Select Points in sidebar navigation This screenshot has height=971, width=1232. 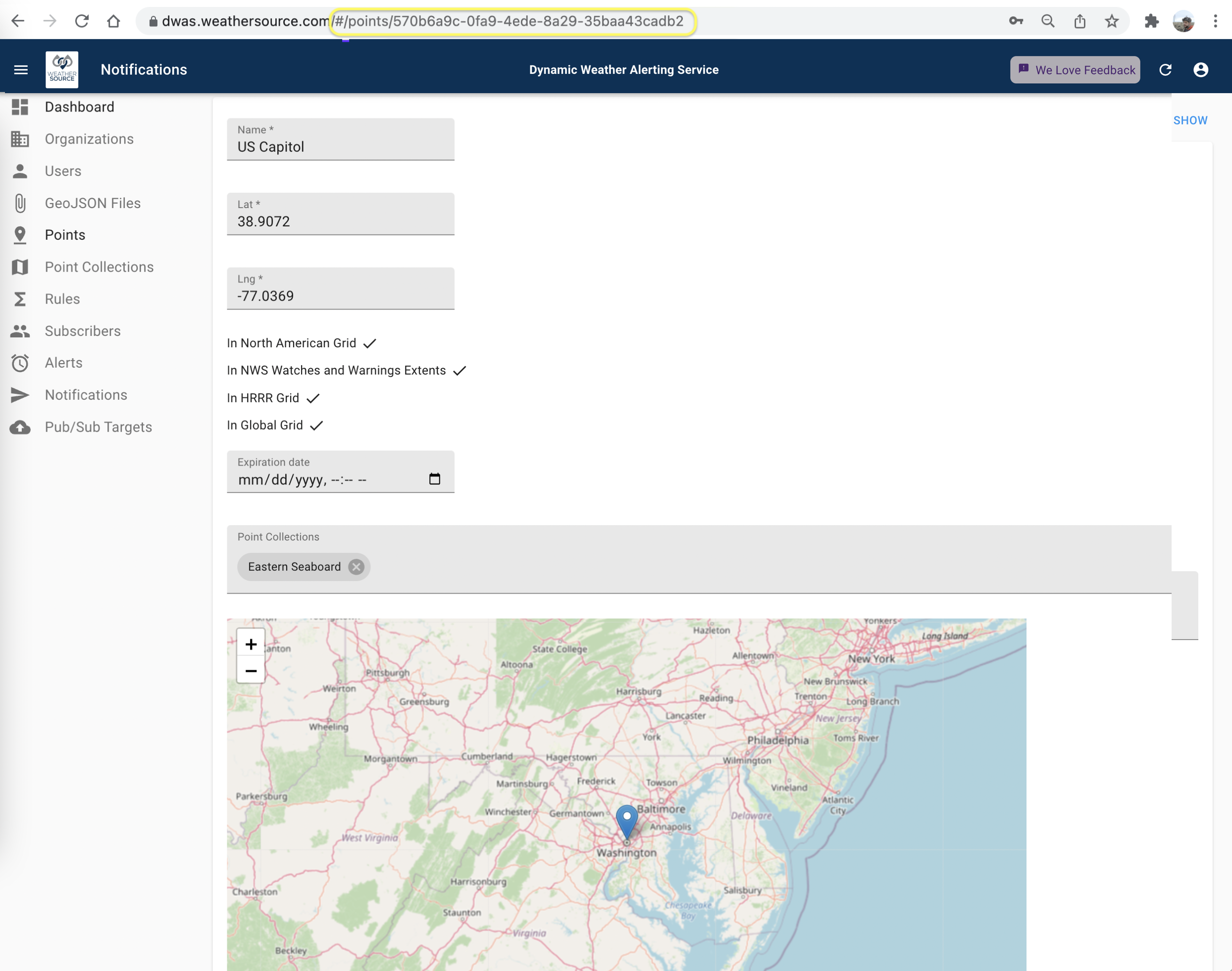click(64, 234)
